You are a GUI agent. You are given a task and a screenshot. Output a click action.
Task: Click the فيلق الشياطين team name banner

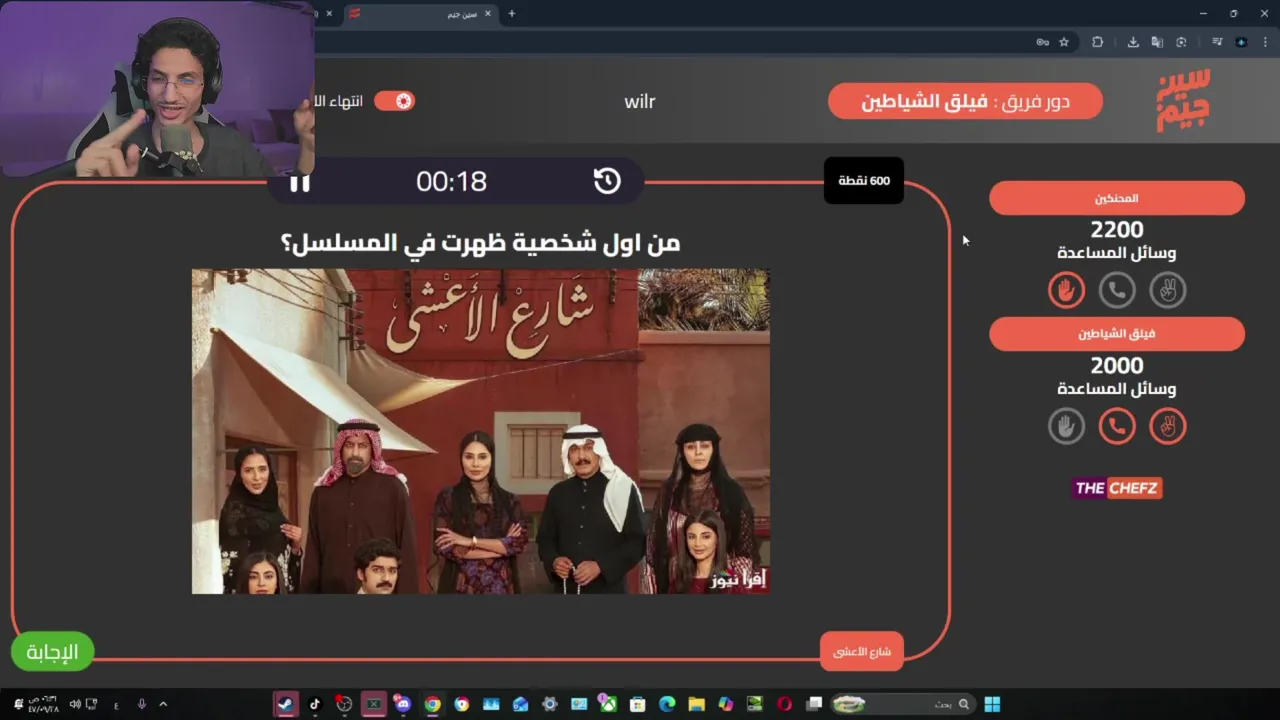coord(1117,334)
